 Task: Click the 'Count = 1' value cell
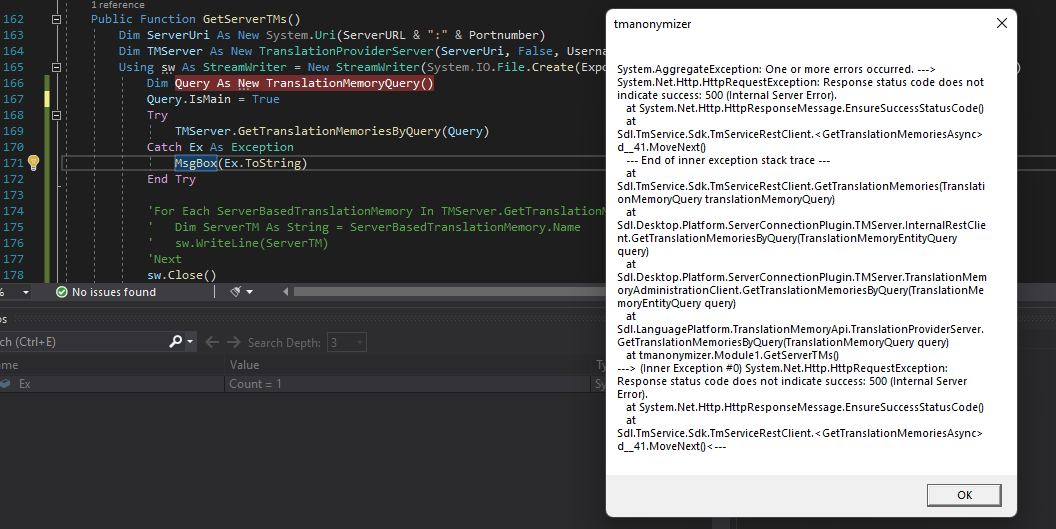(x=255, y=383)
